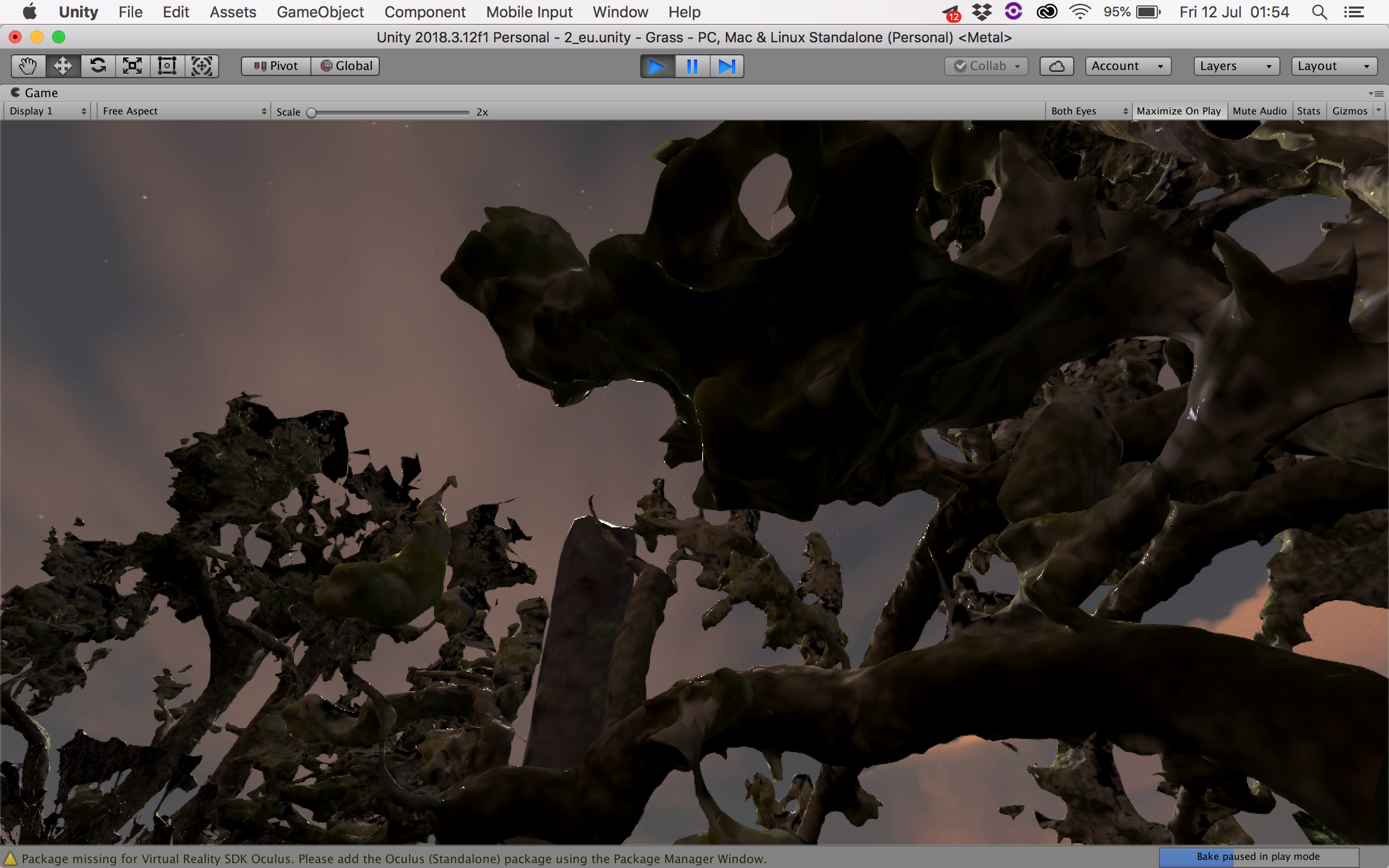Select the Rect Transform tool
Screen dimensions: 1389x868
point(167,66)
